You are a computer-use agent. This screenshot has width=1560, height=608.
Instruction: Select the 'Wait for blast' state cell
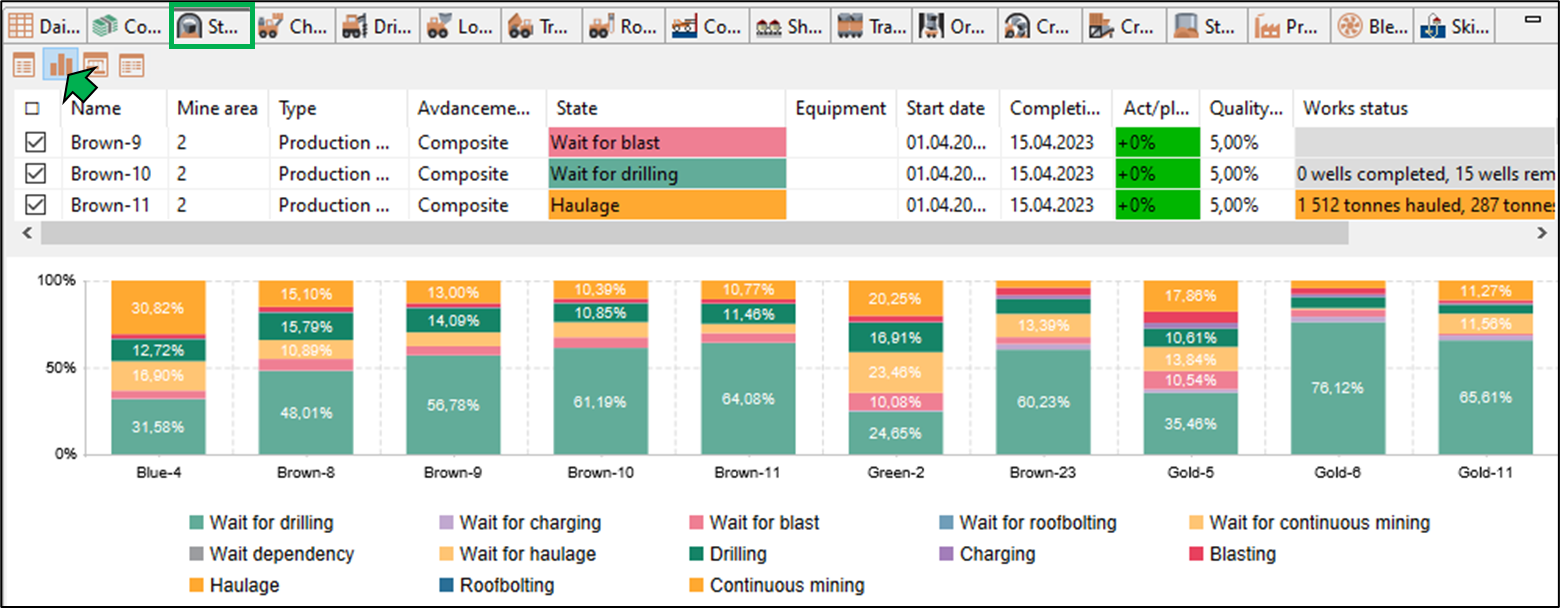667,142
